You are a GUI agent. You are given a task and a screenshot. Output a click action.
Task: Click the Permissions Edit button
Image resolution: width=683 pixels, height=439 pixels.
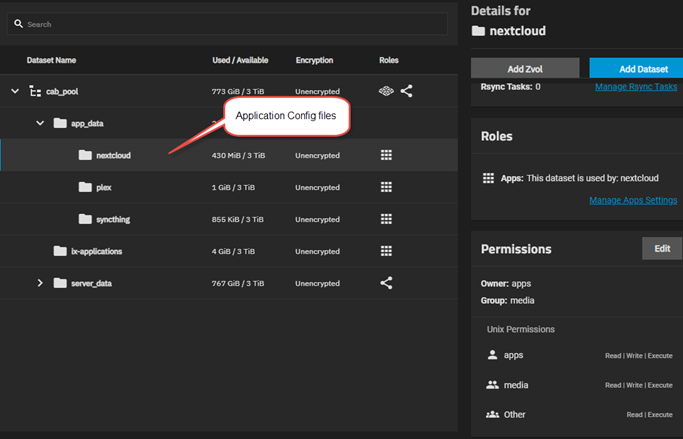coord(662,248)
